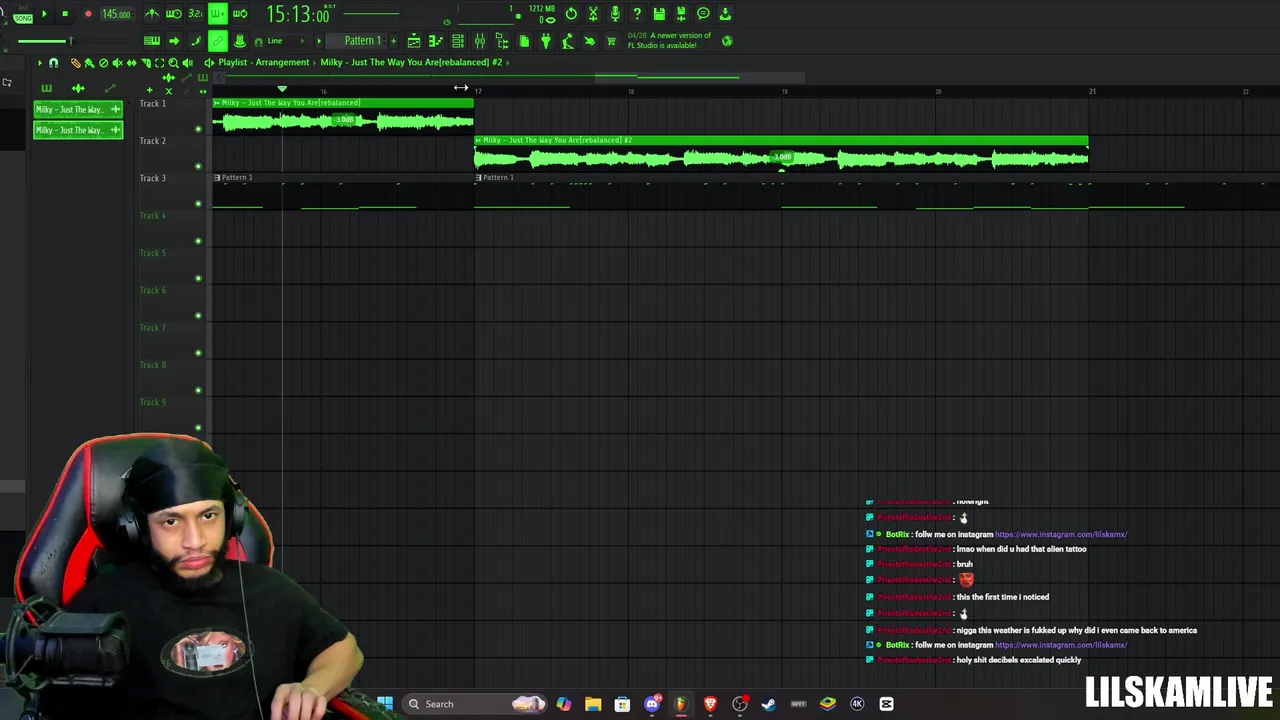This screenshot has height=720, width=1280.
Task: Click the newer version available notification
Action: click(669, 41)
